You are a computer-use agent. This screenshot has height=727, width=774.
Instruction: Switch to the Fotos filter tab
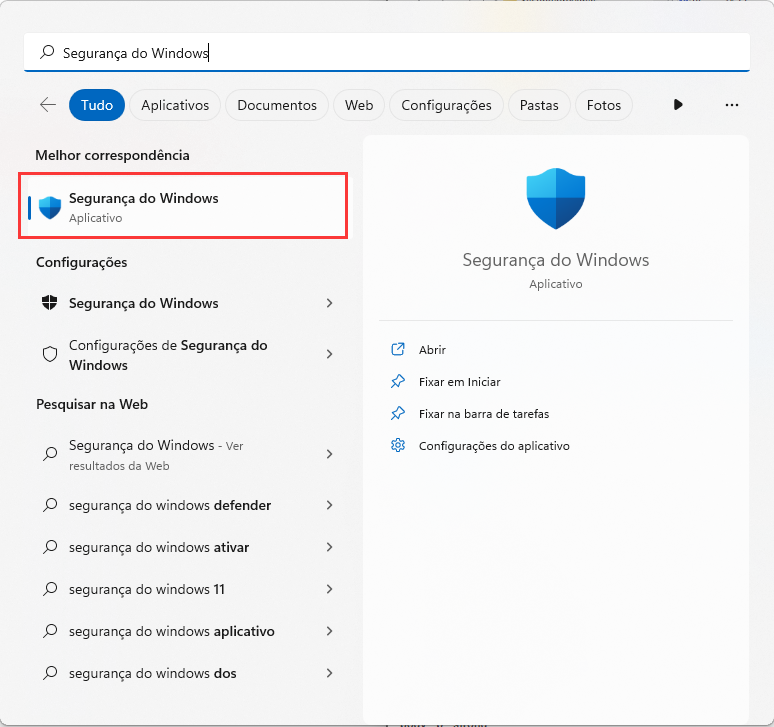604,105
